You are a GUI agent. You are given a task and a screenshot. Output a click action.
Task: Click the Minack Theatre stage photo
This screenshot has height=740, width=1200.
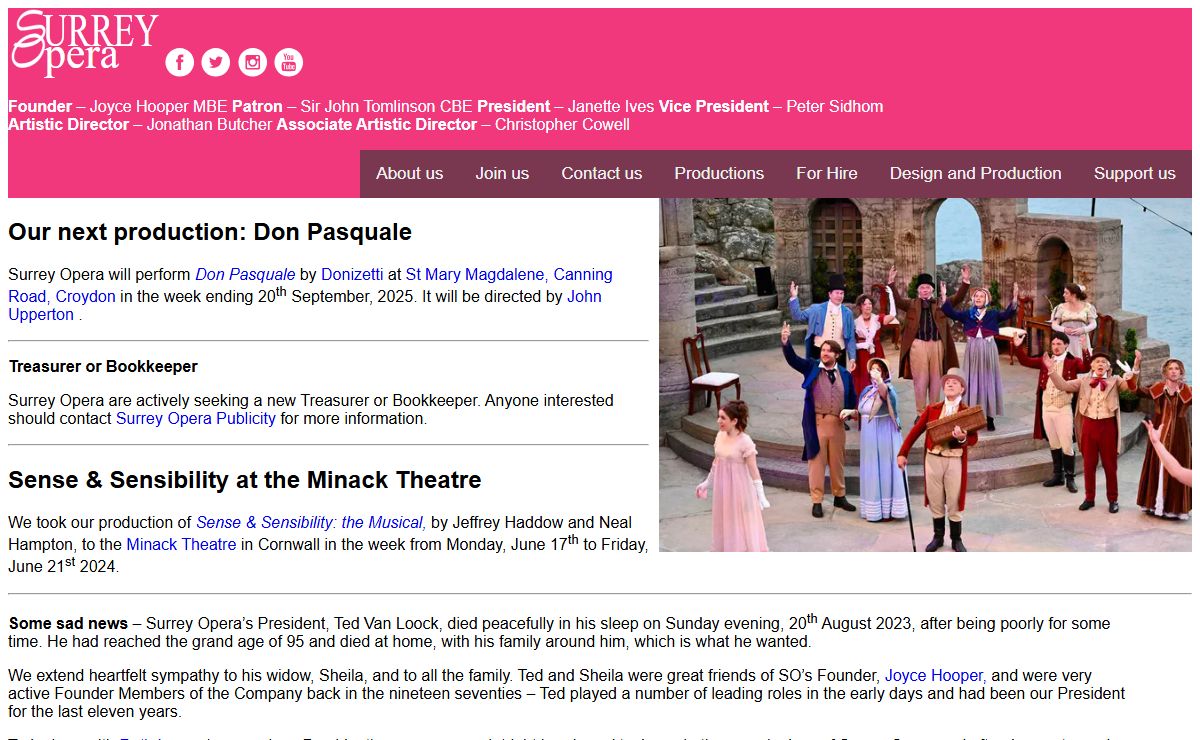pos(925,375)
